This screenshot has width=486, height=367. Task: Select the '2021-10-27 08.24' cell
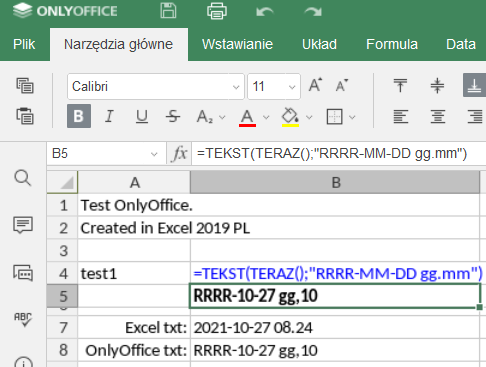coord(335,327)
